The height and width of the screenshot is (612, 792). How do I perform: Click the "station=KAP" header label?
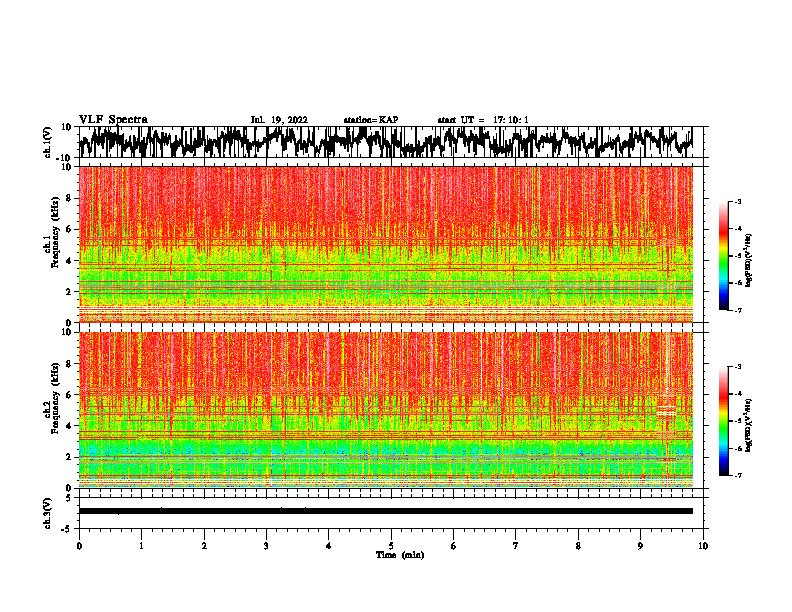tap(371, 120)
